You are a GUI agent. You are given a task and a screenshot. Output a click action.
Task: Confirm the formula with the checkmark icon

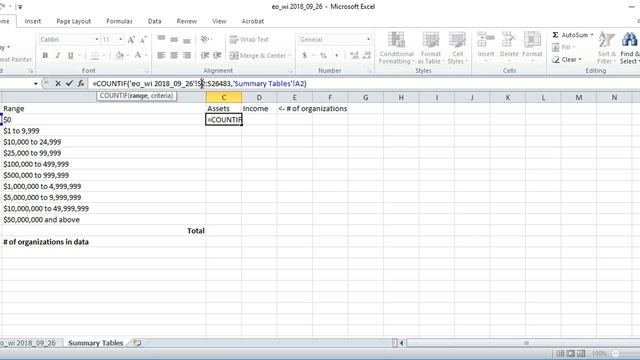69,83
